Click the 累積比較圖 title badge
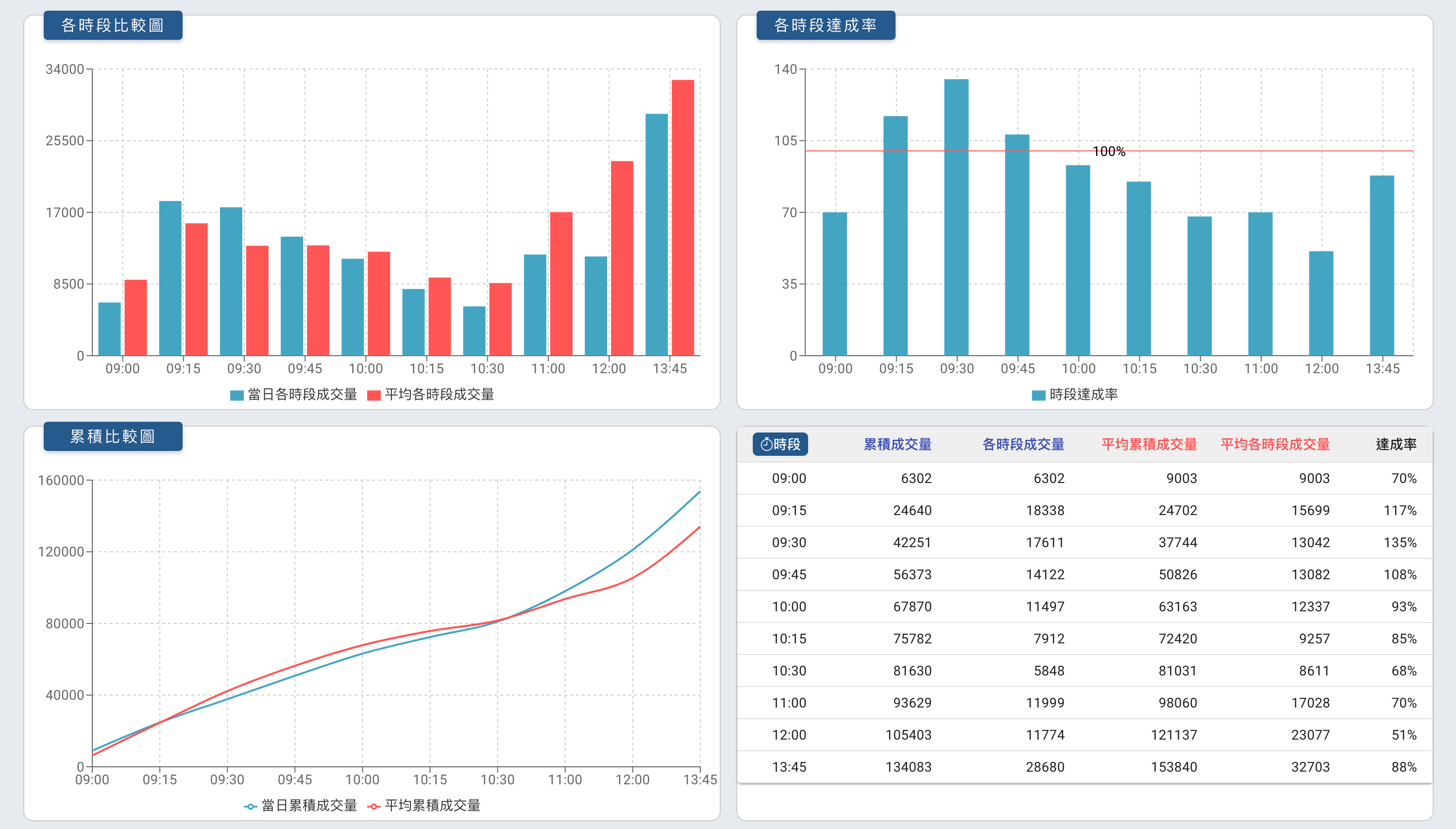1456x829 pixels. coord(112,437)
